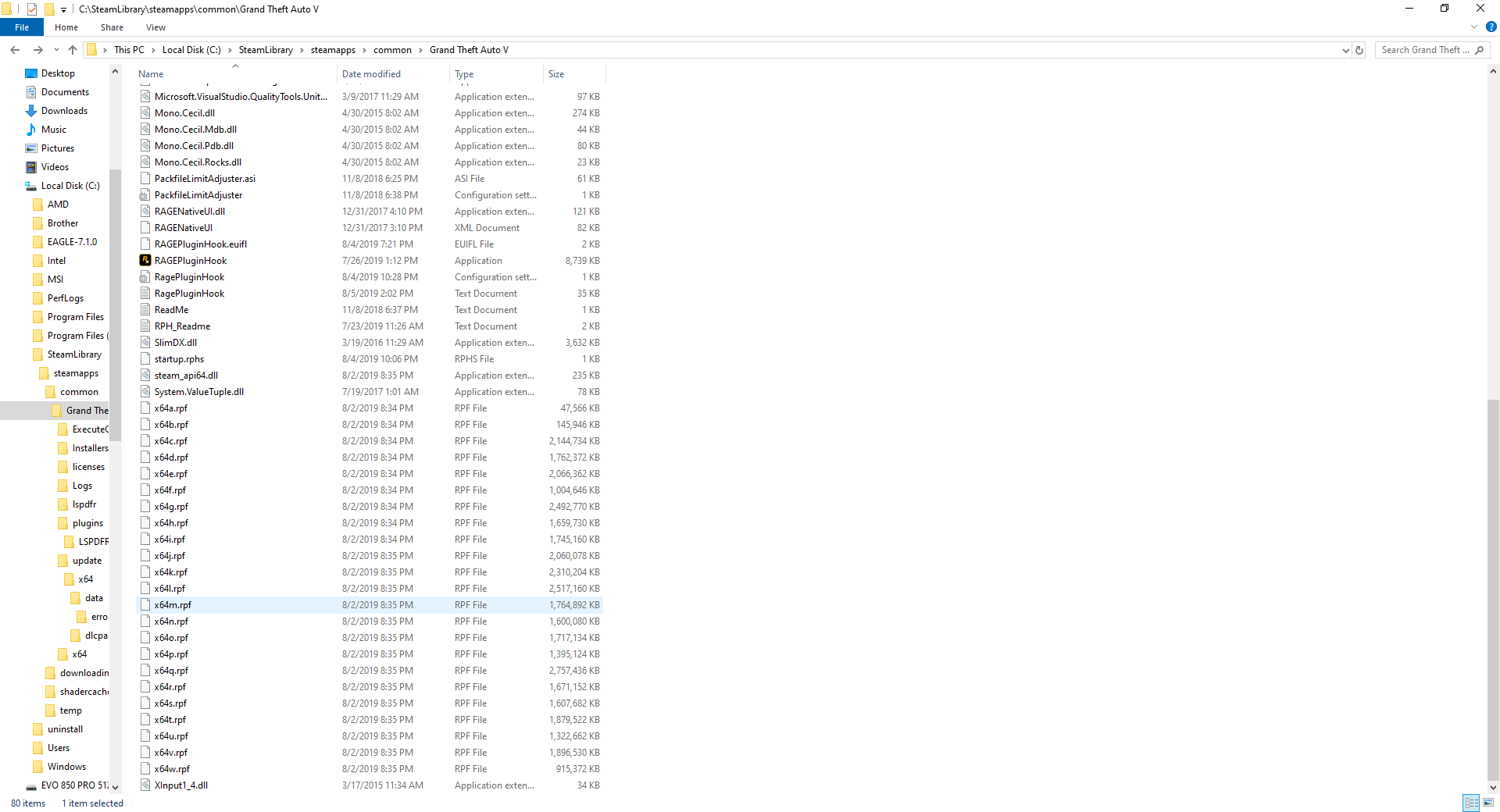Screen dimensions: 1500x812
Task: Click the Pictures icon in navigation pane
Action: (x=31, y=148)
